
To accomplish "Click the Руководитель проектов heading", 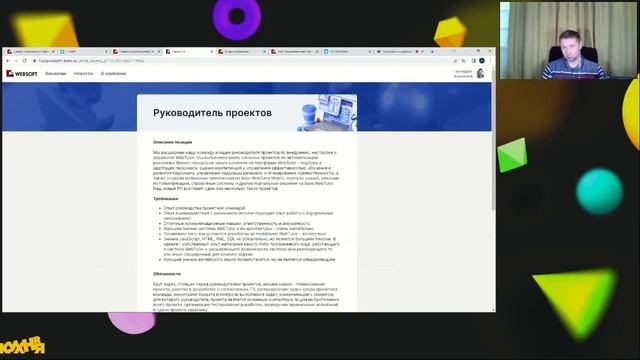I will [212, 113].
